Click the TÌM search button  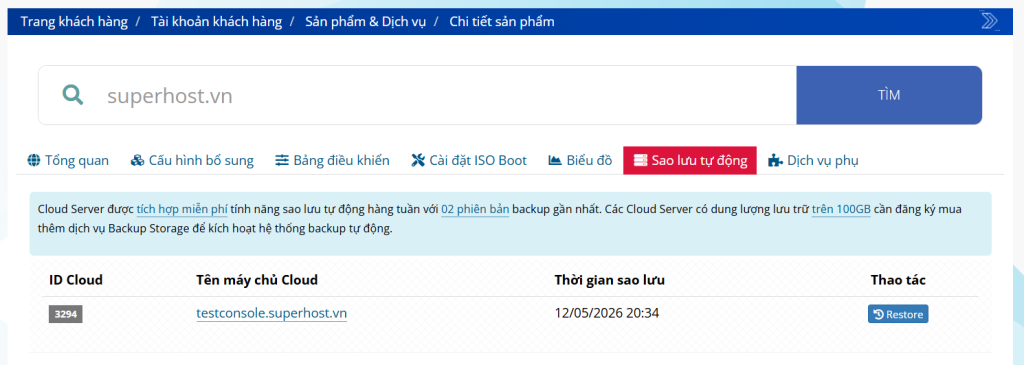pos(889,95)
